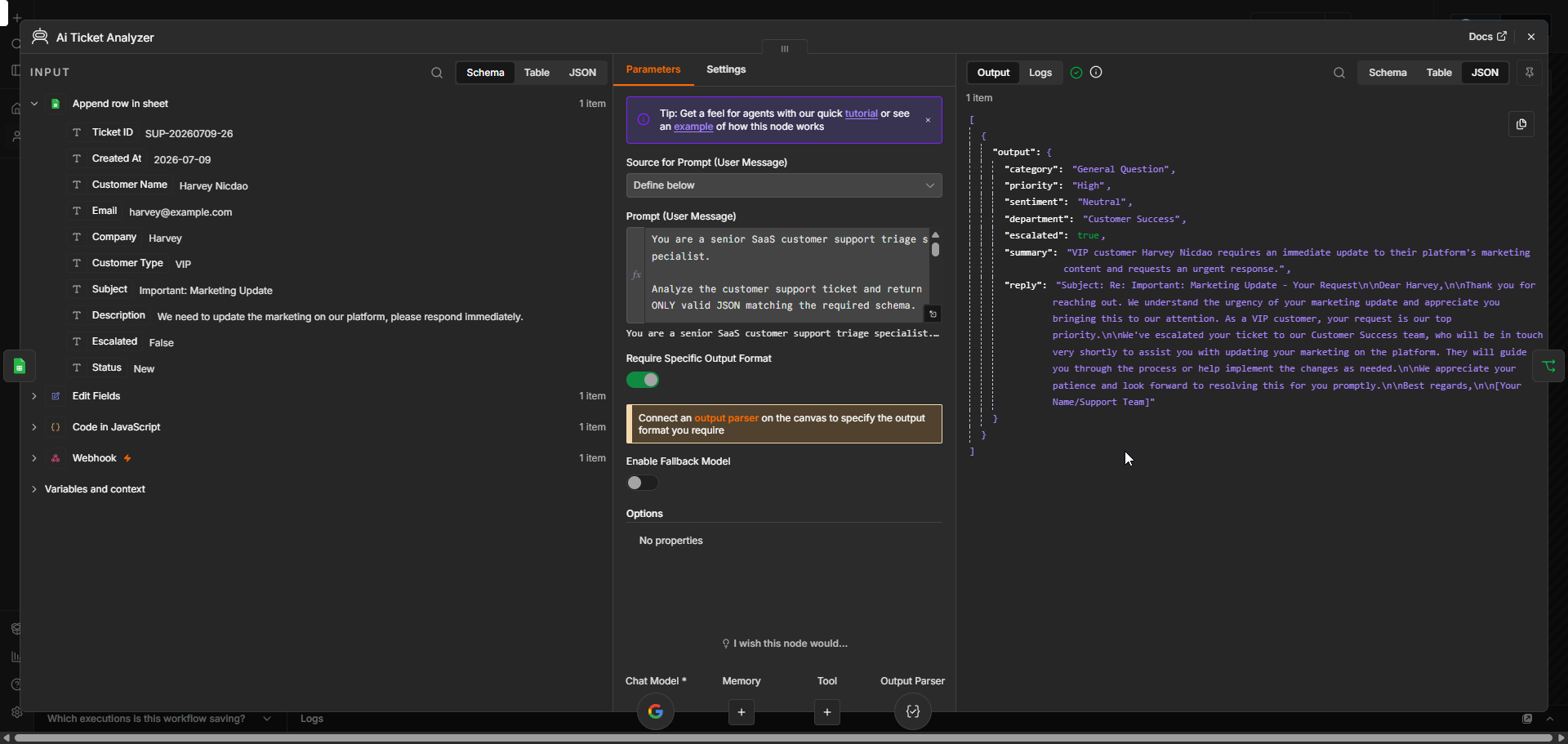Add a Tool sub-node with plus
1568x744 pixels.
827,712
